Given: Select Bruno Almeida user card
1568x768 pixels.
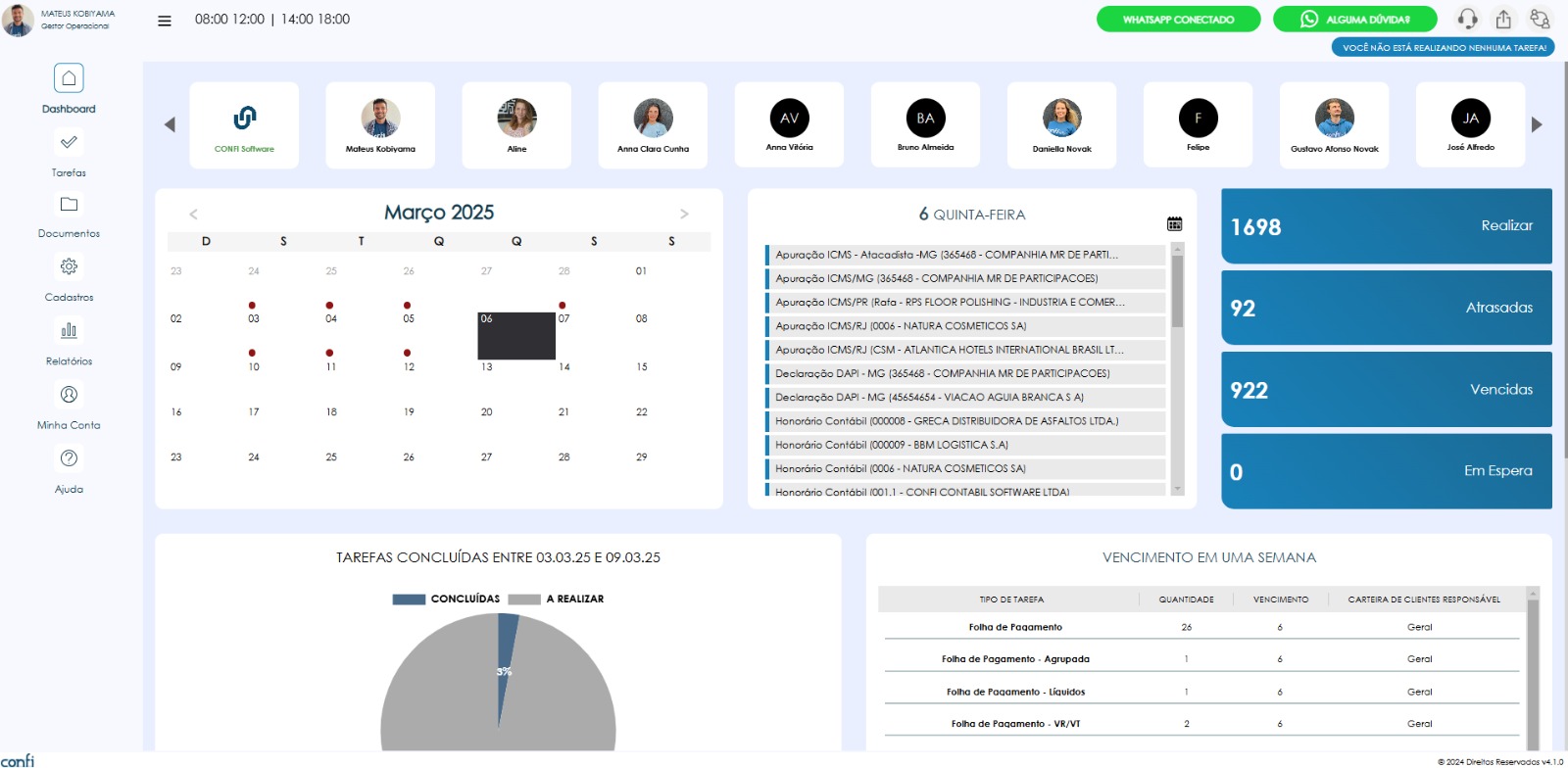Looking at the screenshot, I should click(925, 125).
